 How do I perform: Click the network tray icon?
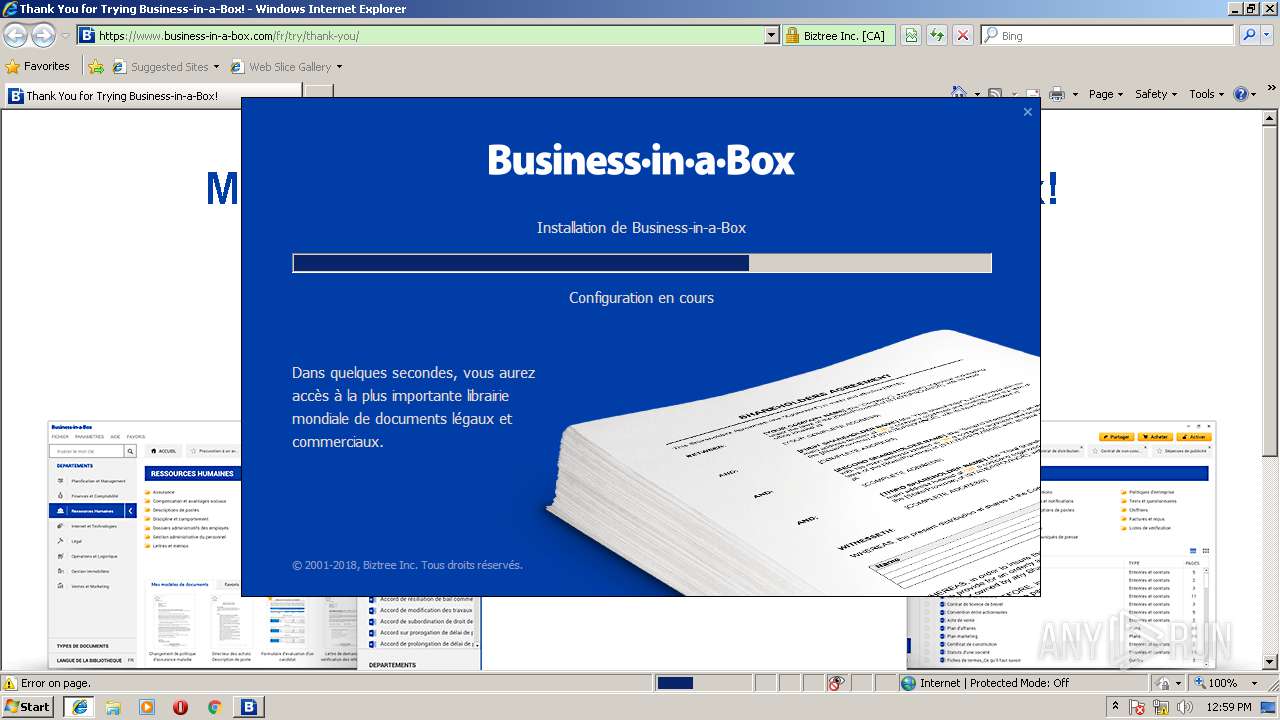point(1161,707)
